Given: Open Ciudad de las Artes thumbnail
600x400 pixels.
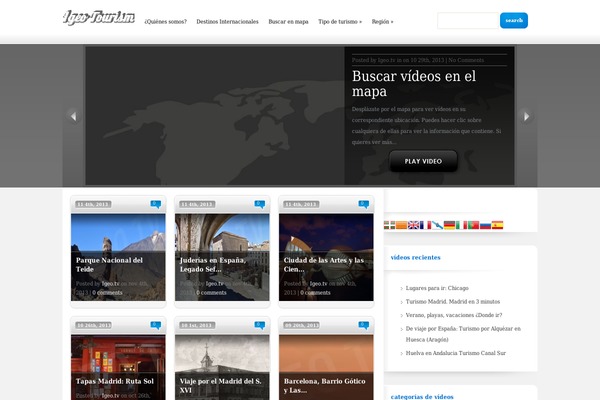Looking at the screenshot, I should (326, 257).
